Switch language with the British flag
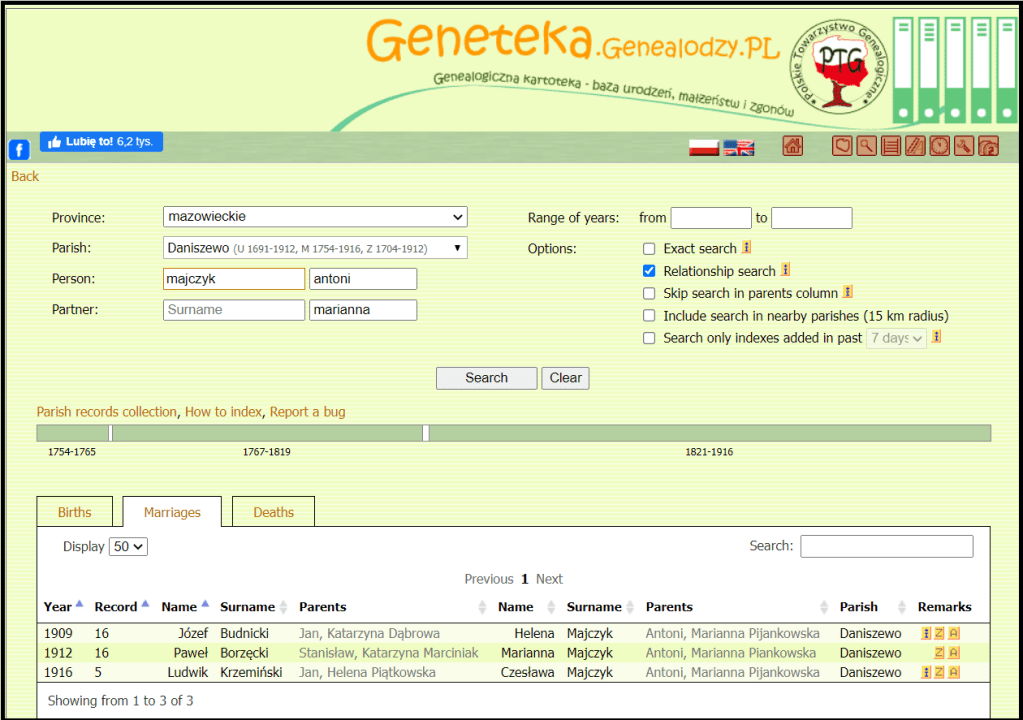 [x=739, y=147]
